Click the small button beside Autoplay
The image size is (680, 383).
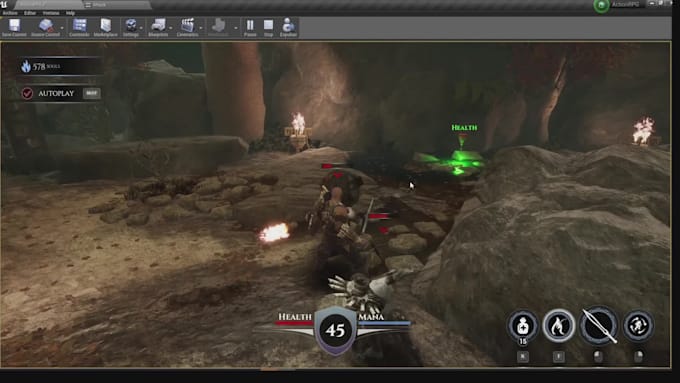coord(92,93)
